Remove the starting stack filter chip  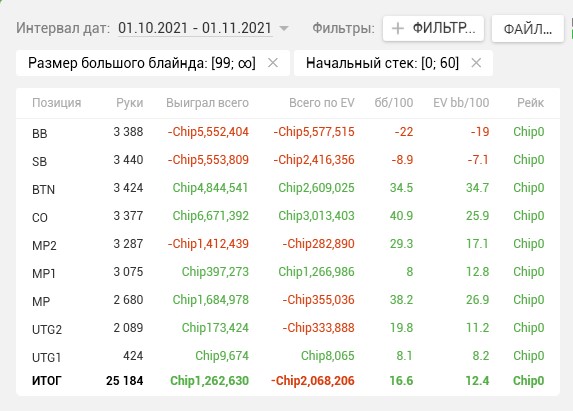coord(476,63)
